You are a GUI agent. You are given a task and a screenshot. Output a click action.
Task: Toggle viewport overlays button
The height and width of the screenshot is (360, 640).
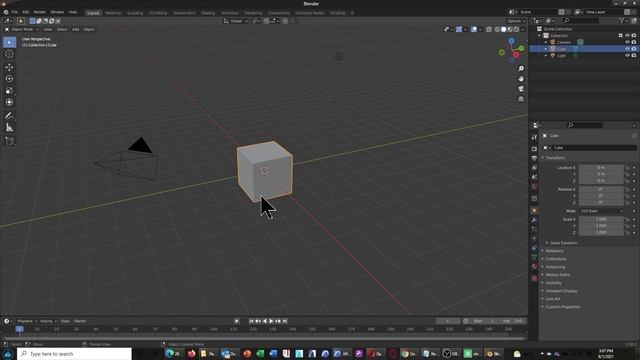(x=474, y=29)
